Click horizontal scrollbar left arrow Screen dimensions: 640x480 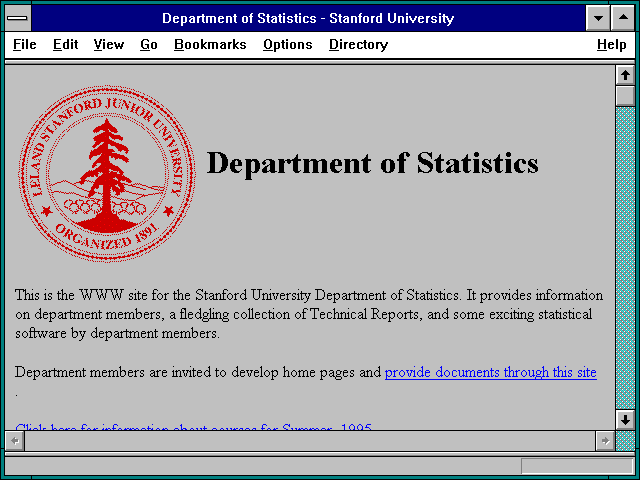coord(15,441)
